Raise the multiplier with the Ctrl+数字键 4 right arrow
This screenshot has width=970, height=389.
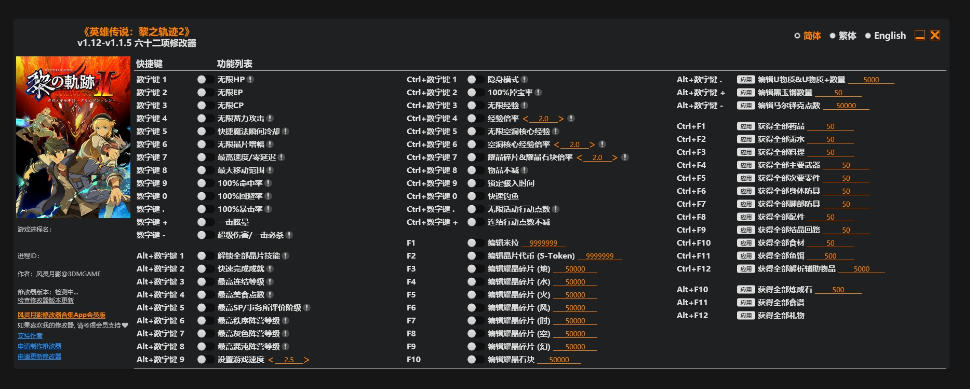point(561,119)
